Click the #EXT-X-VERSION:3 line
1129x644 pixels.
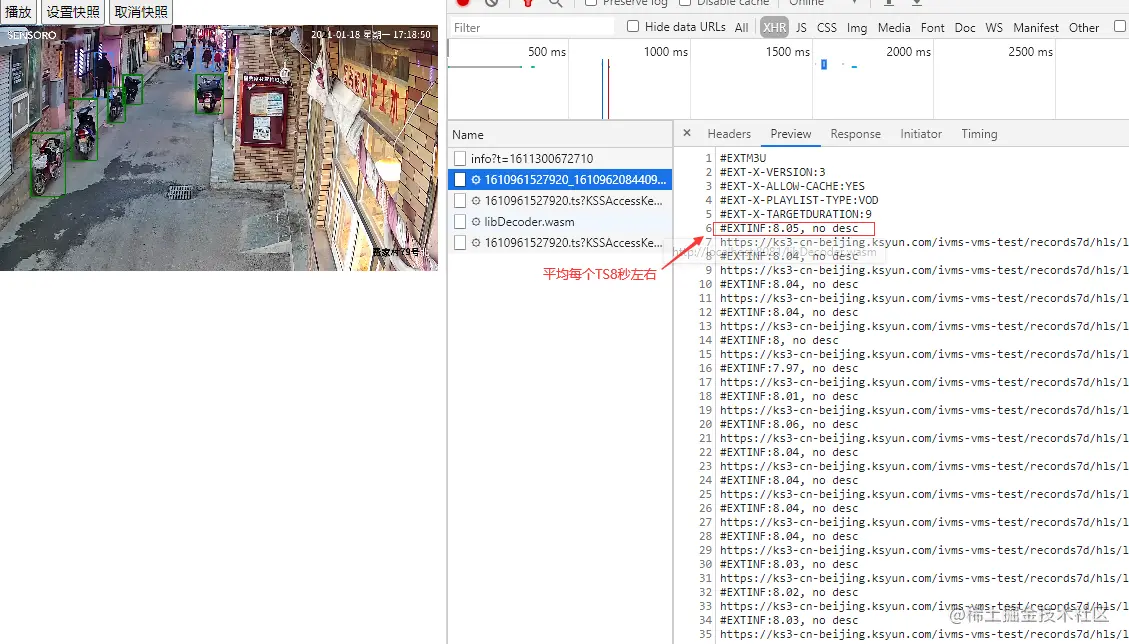[773, 172]
